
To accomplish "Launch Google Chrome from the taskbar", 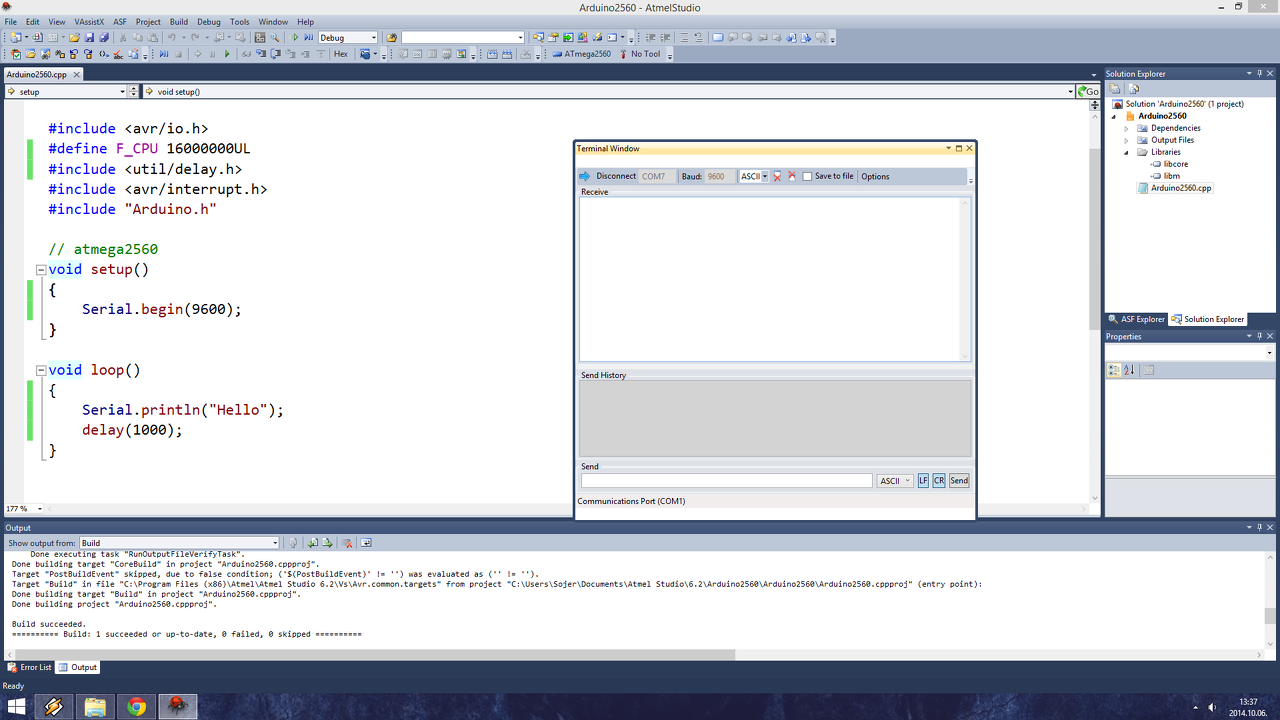I will pyautogui.click(x=136, y=707).
